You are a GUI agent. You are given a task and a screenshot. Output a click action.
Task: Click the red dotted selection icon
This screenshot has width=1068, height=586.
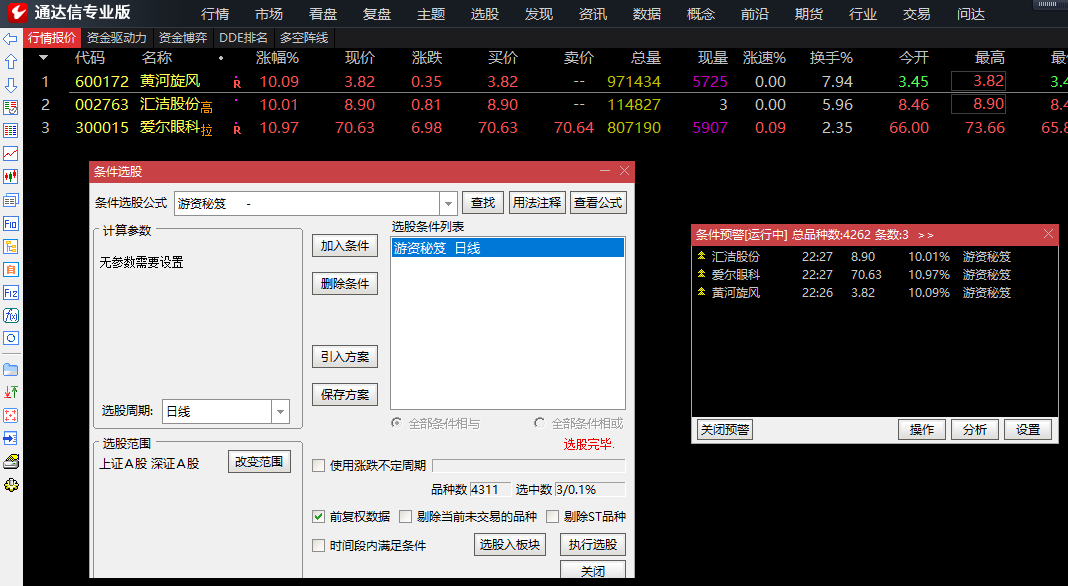10,416
